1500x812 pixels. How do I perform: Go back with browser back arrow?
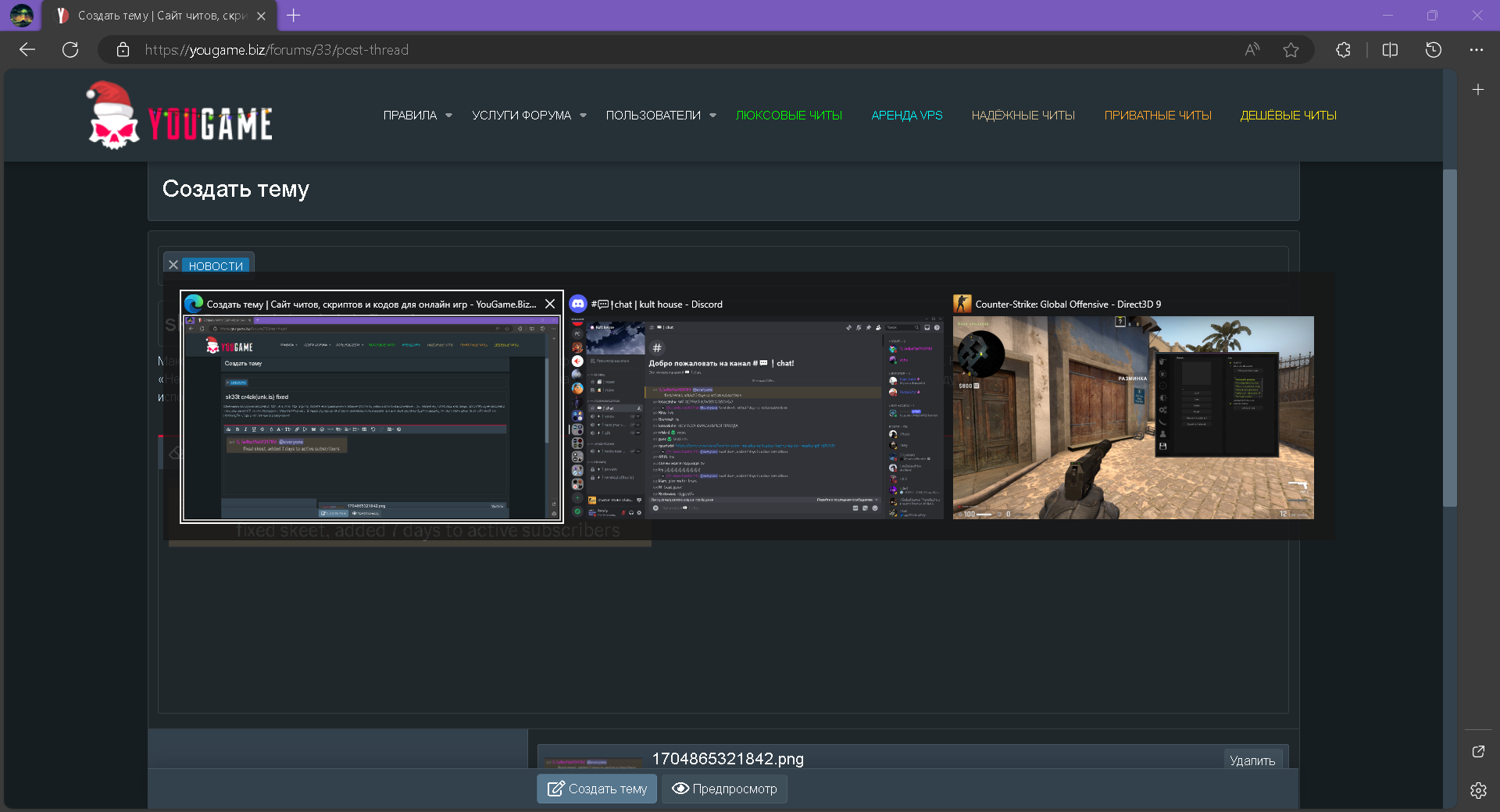pyautogui.click(x=27, y=50)
